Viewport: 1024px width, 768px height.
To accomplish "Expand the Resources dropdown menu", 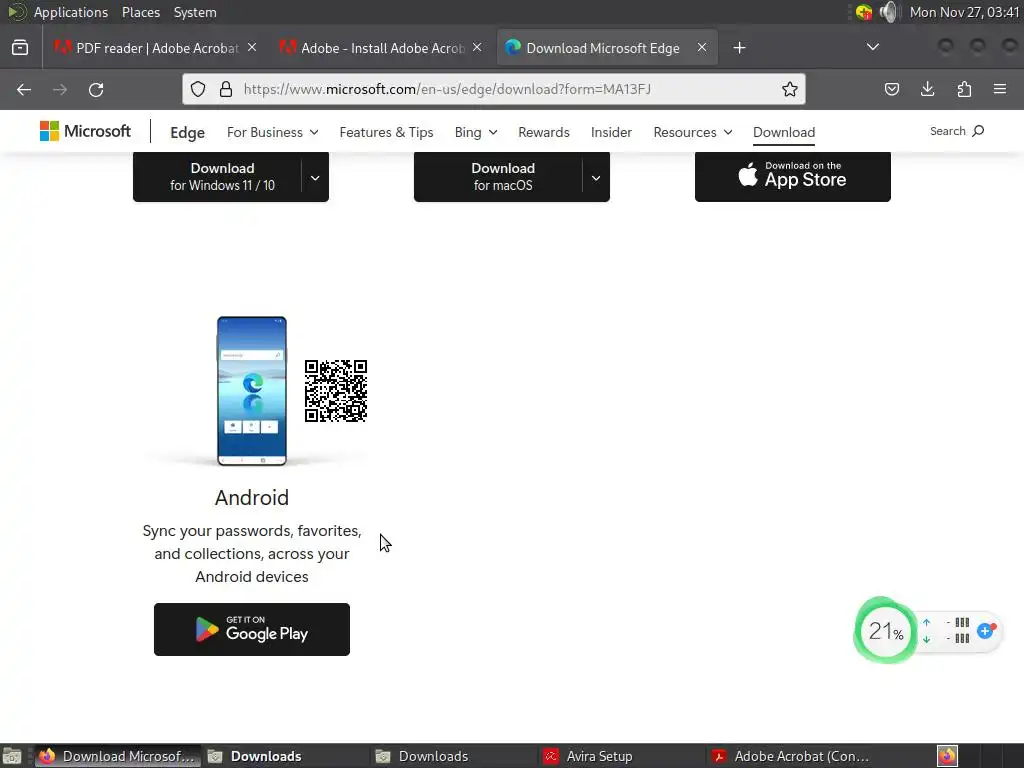I will click(x=692, y=132).
